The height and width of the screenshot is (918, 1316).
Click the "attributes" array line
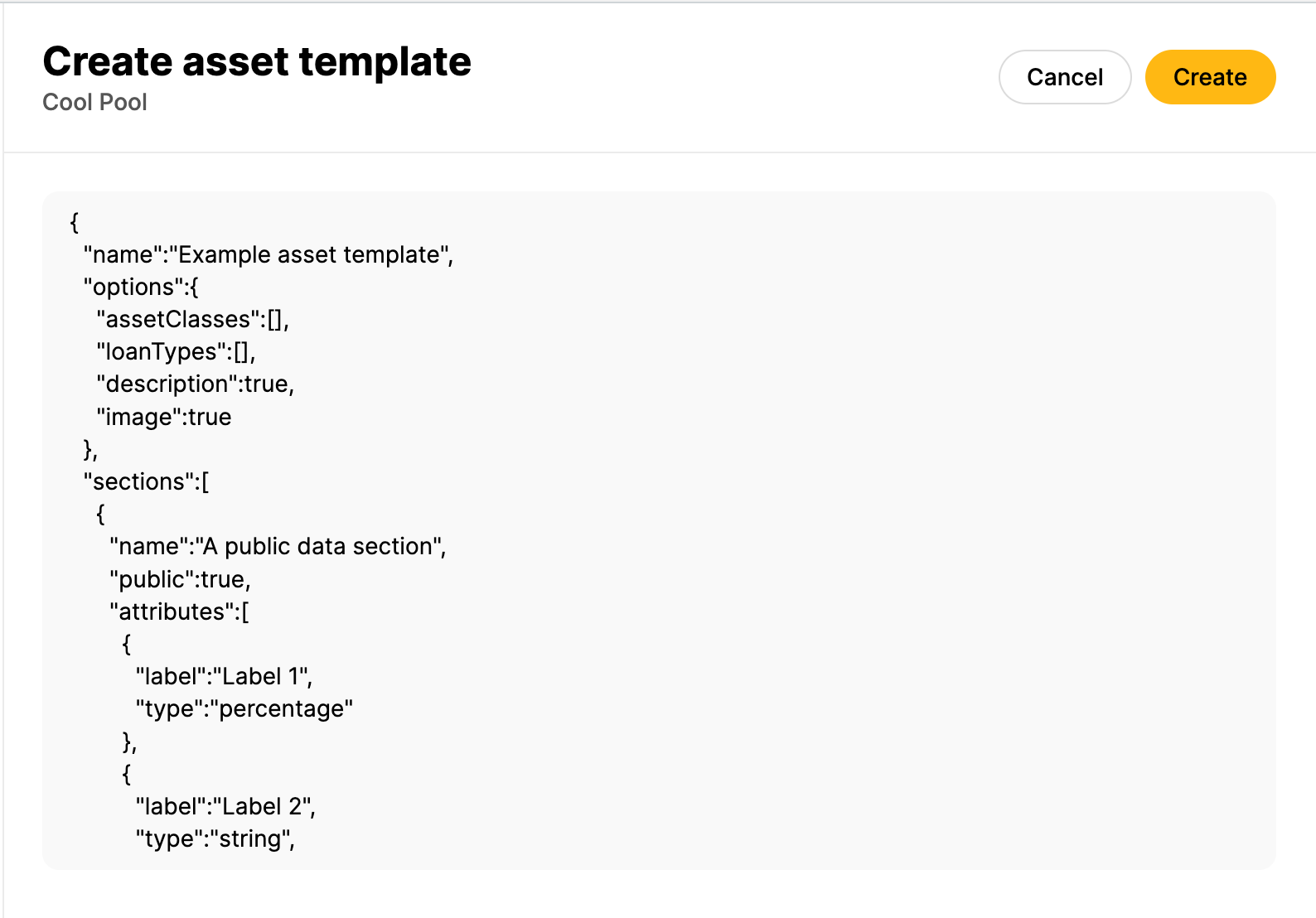coord(181,611)
